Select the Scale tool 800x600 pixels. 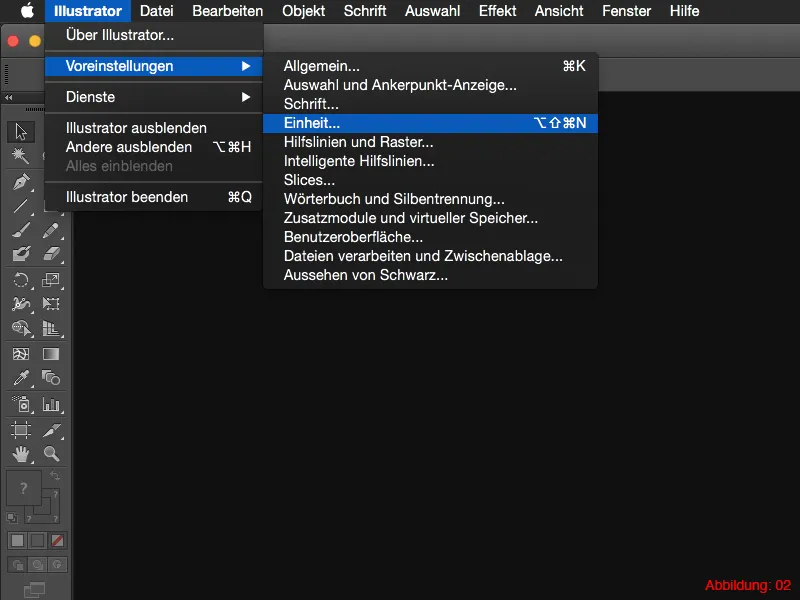pyautogui.click(x=51, y=280)
